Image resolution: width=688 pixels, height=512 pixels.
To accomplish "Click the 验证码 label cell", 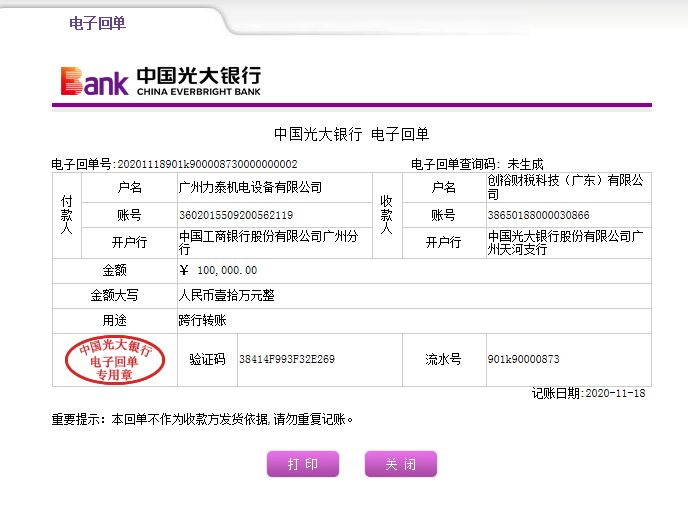I will click(x=207, y=360).
